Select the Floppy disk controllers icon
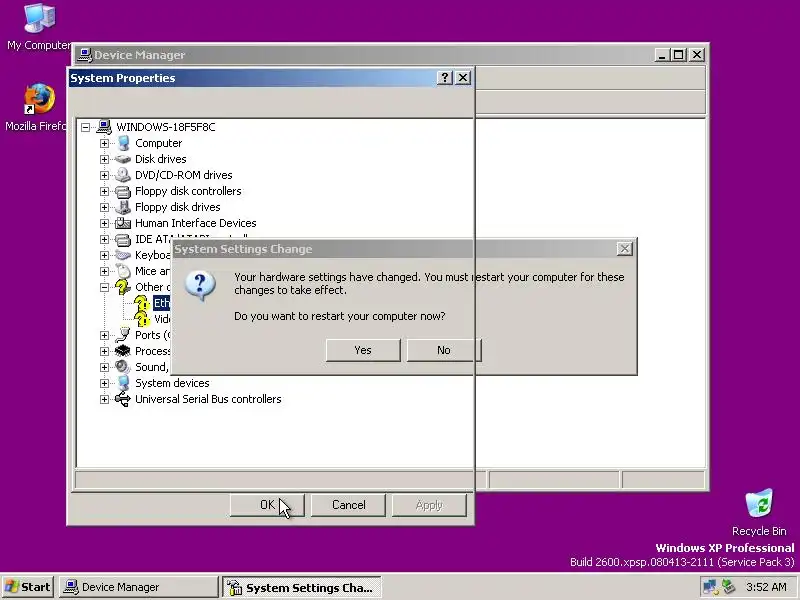Screen dimensions: 800x600 (x=123, y=191)
